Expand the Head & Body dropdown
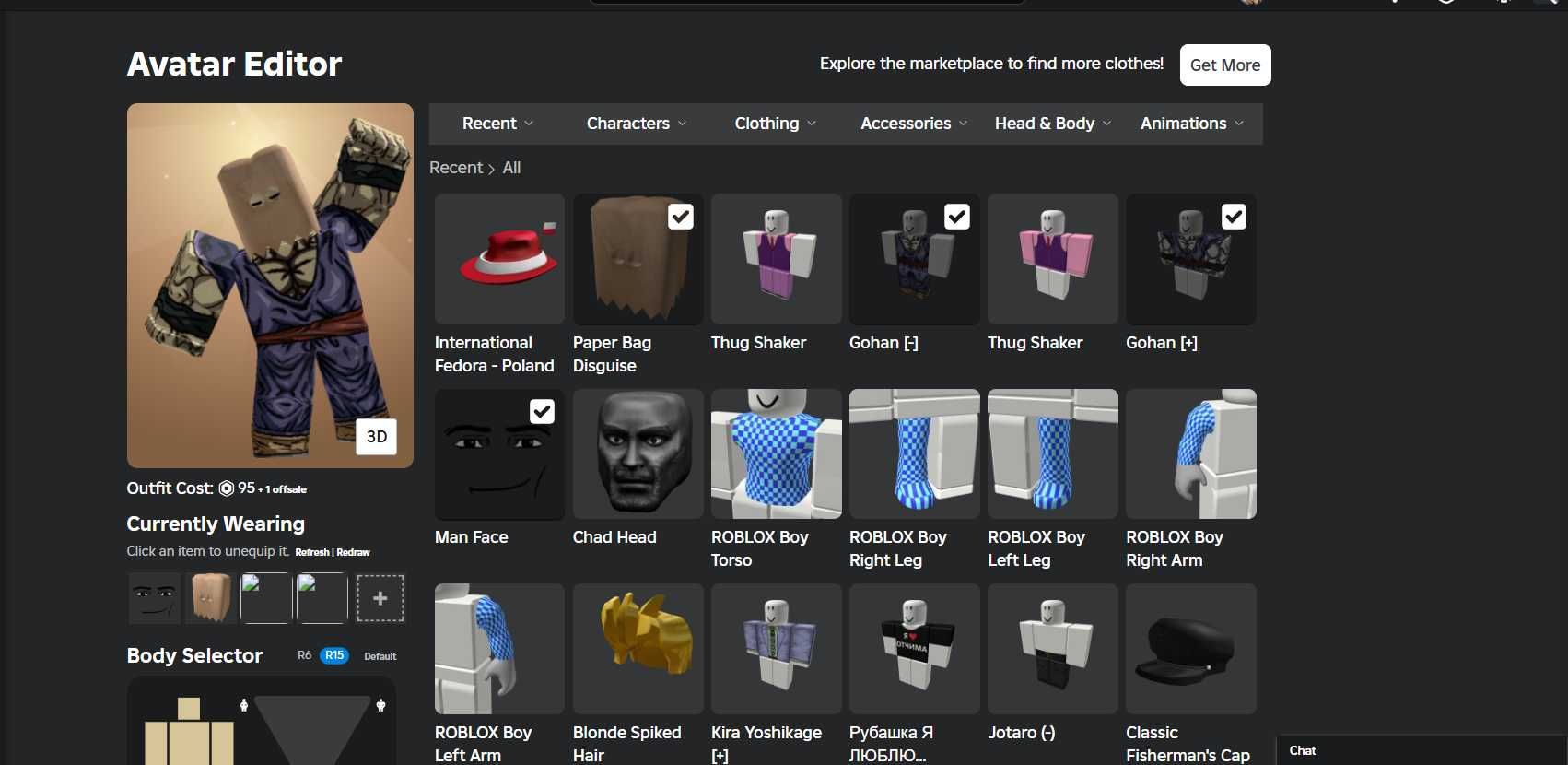The image size is (1568, 765). point(1053,124)
